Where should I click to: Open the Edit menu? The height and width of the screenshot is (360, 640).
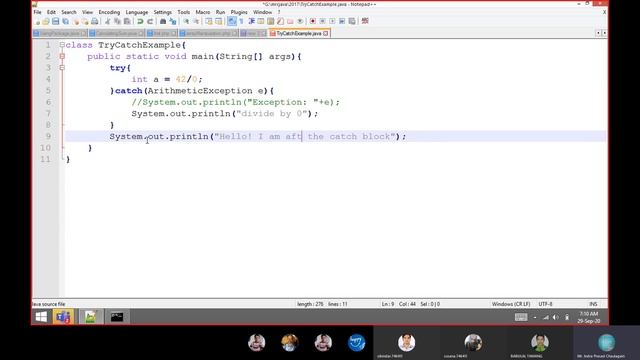pyautogui.click(x=51, y=12)
